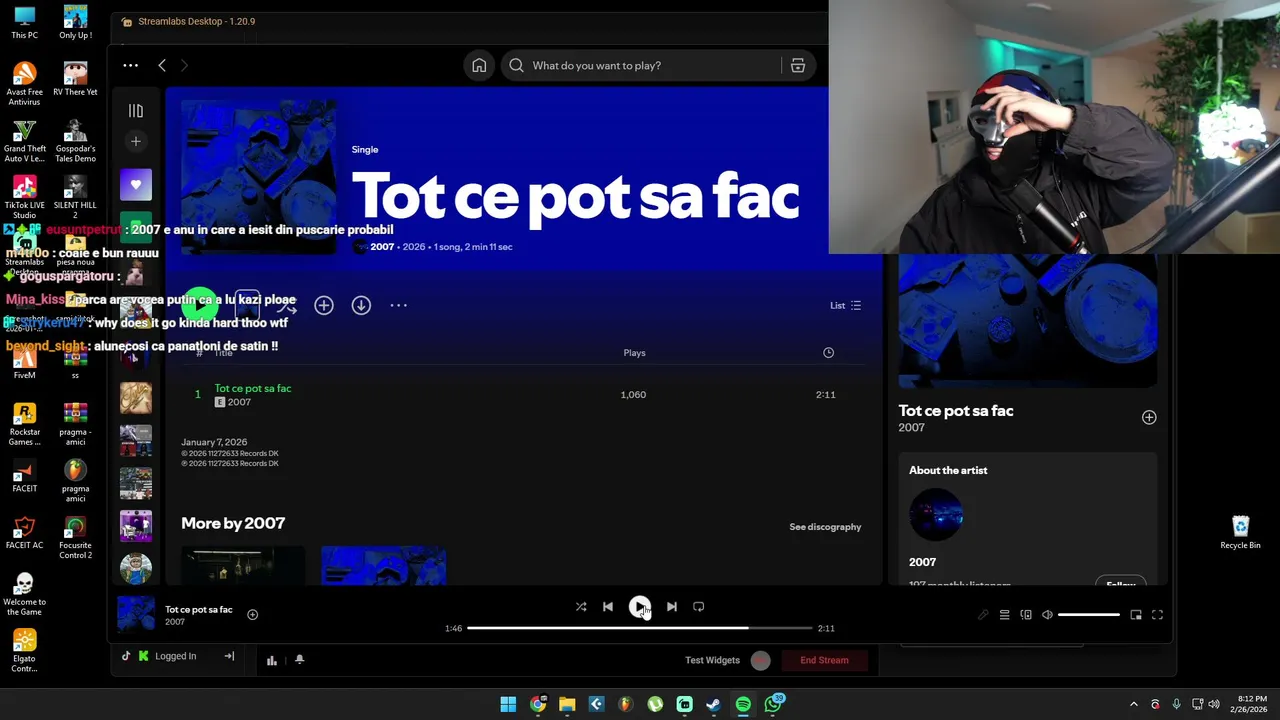Toggle shuffle in the player bar
Image resolution: width=1280 pixels, height=720 pixels.
(x=581, y=606)
